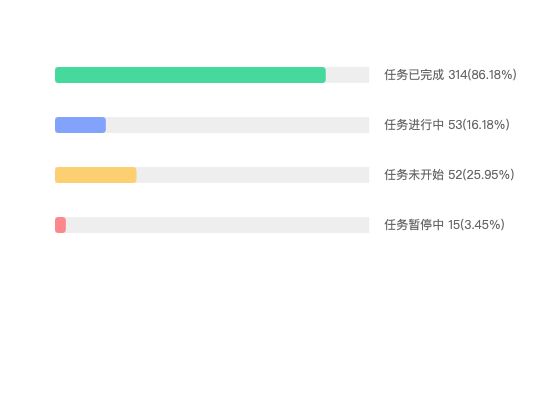Click the yellow 任务未开始 progress fill
Viewport: 550px width, 420px height.
96,175
